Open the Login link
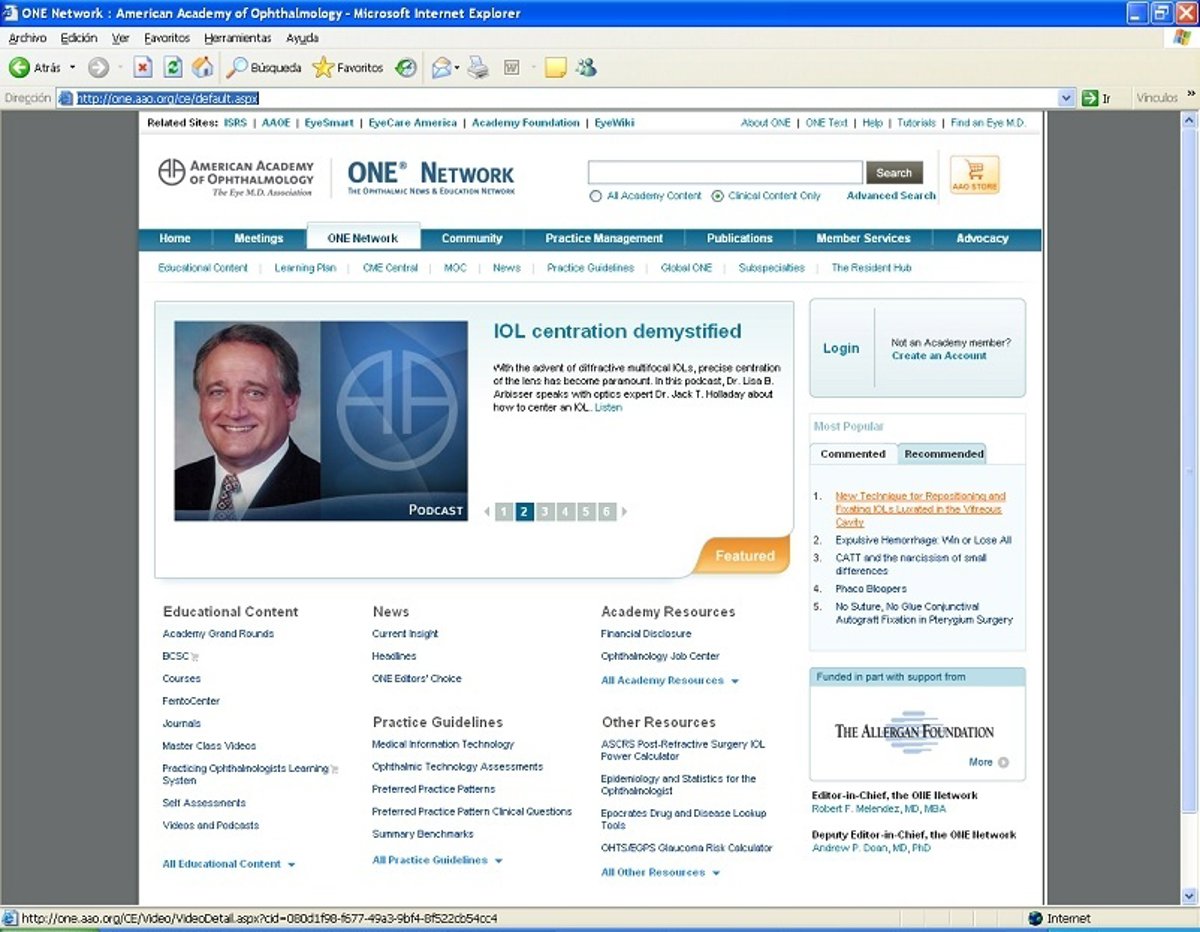The width and height of the screenshot is (1200, 932). [x=840, y=348]
